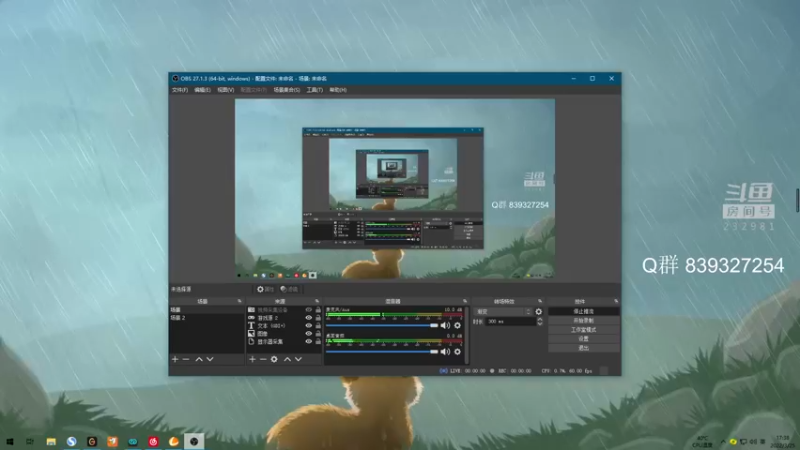This screenshot has height=450, width=800.
Task: Add a new scene with plus icon
Action: pyautogui.click(x=175, y=360)
